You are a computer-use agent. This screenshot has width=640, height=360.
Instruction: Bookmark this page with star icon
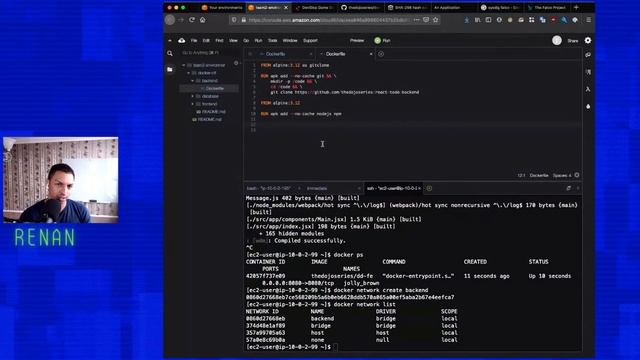(x=436, y=20)
